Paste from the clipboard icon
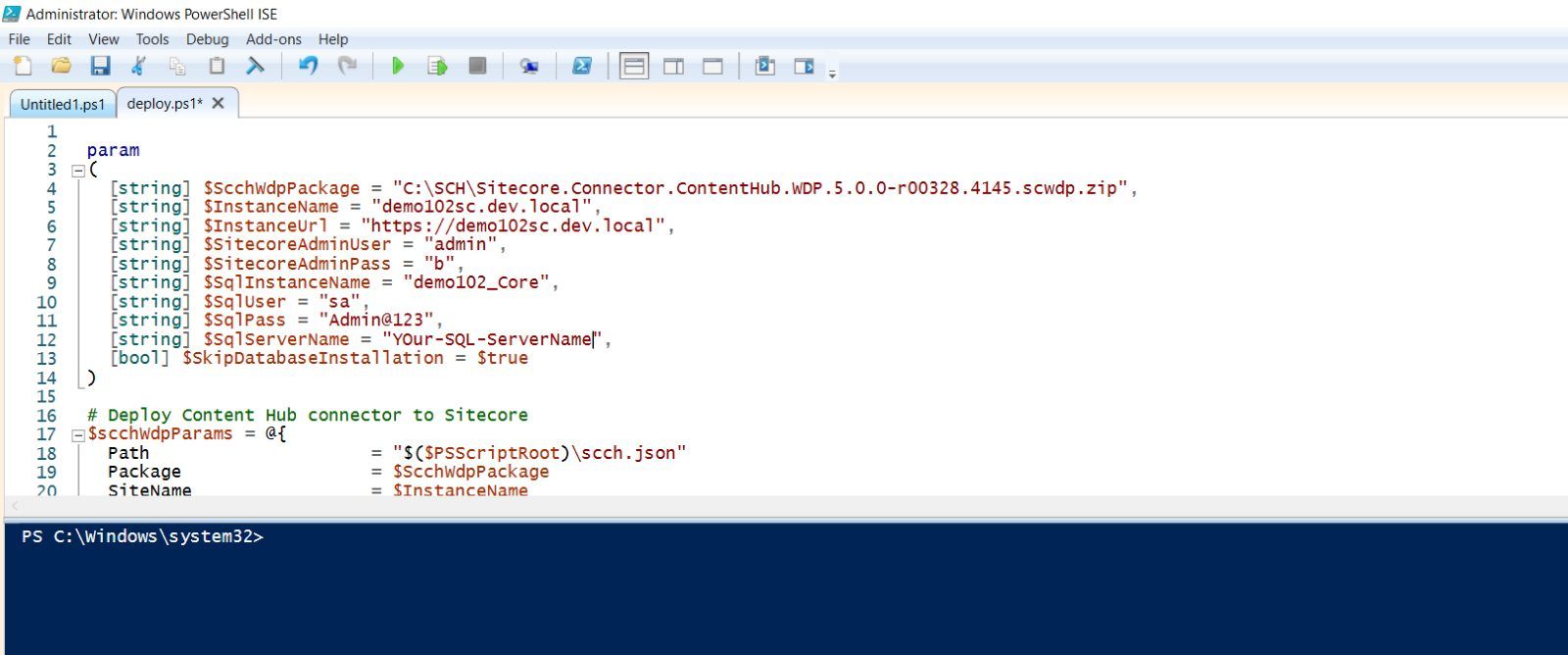The width and height of the screenshot is (1568, 655). coord(217,66)
